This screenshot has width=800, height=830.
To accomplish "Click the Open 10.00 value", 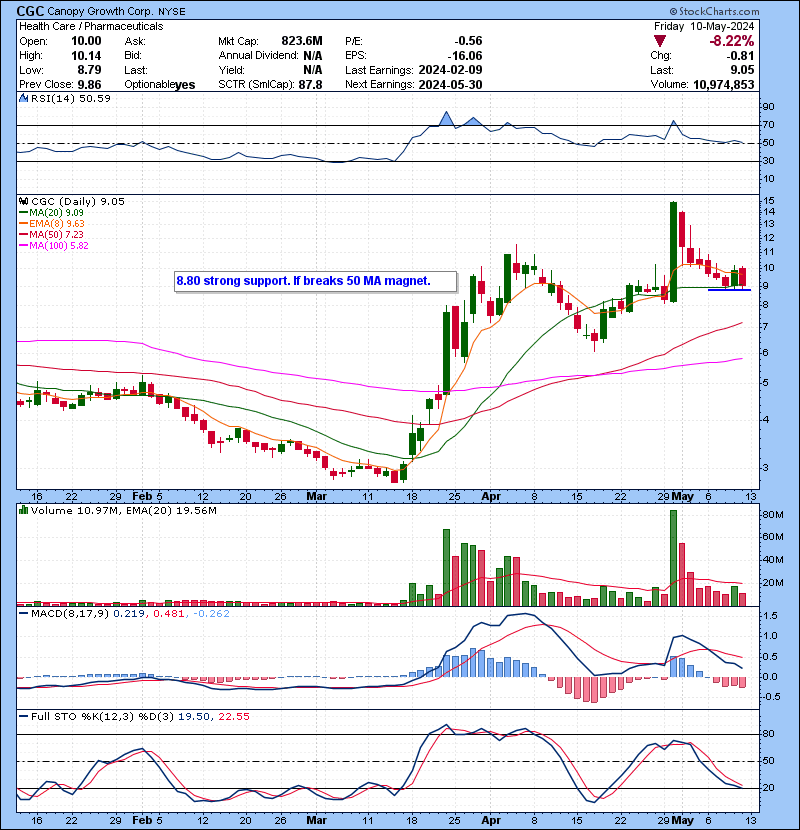I will [86, 41].
